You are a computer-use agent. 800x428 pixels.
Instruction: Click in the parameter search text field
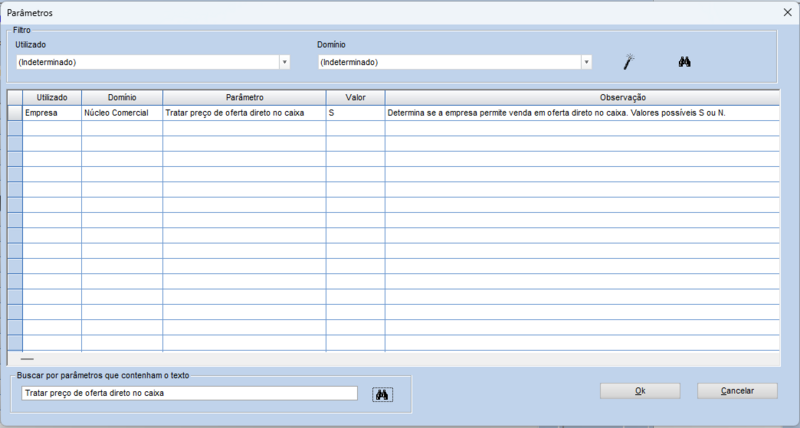coord(189,393)
